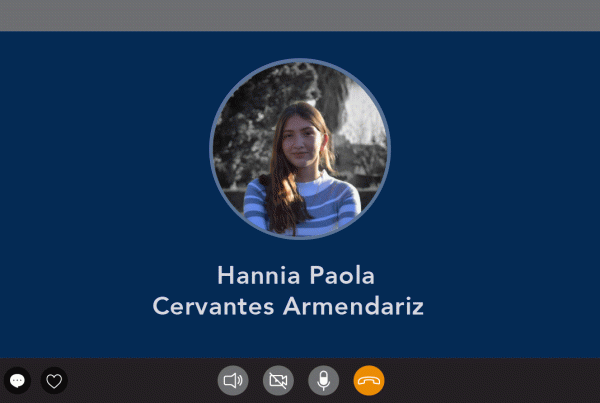Viewport: 600px width, 403px height.
Task: Add the heart reaction to the call
Action: [54, 380]
